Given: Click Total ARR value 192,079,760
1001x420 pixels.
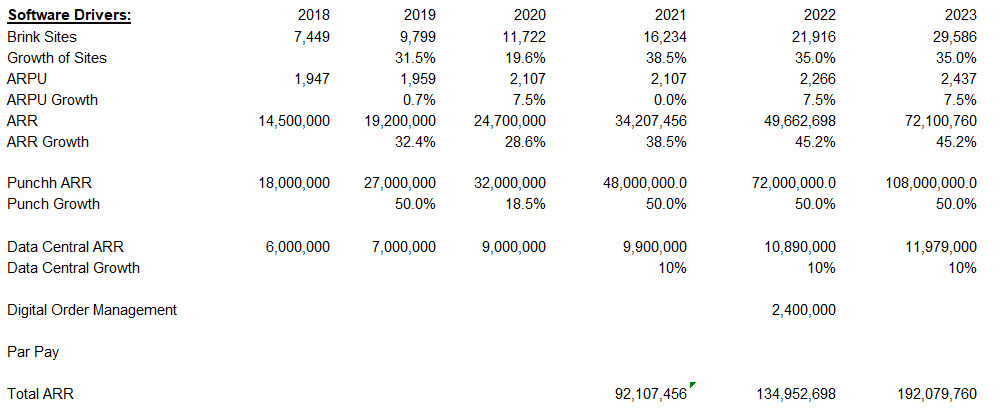Looking at the screenshot, I should [937, 394].
